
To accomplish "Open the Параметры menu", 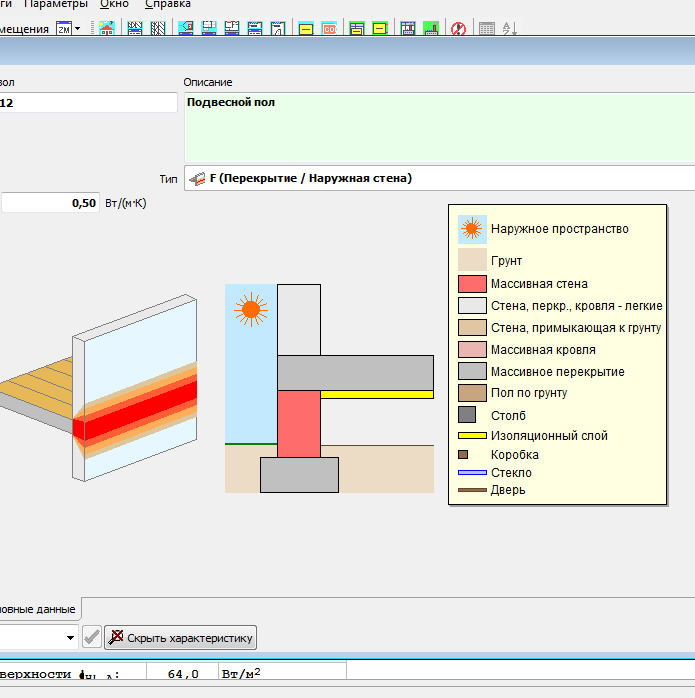I will pos(56,4).
